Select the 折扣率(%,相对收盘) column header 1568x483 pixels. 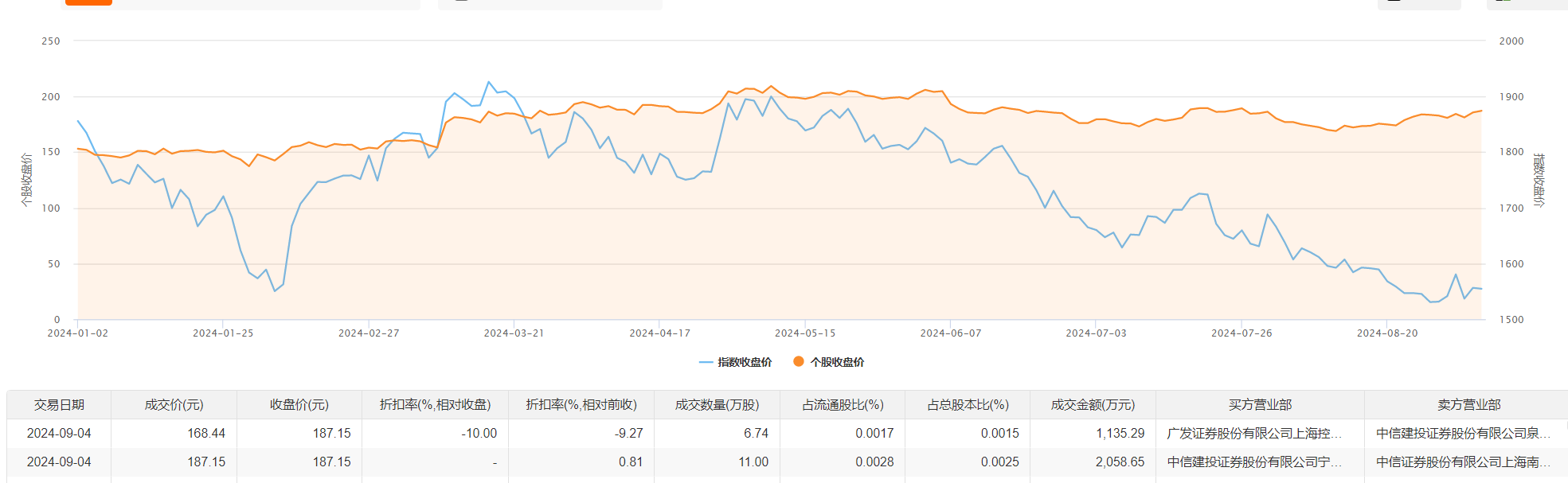[435, 405]
